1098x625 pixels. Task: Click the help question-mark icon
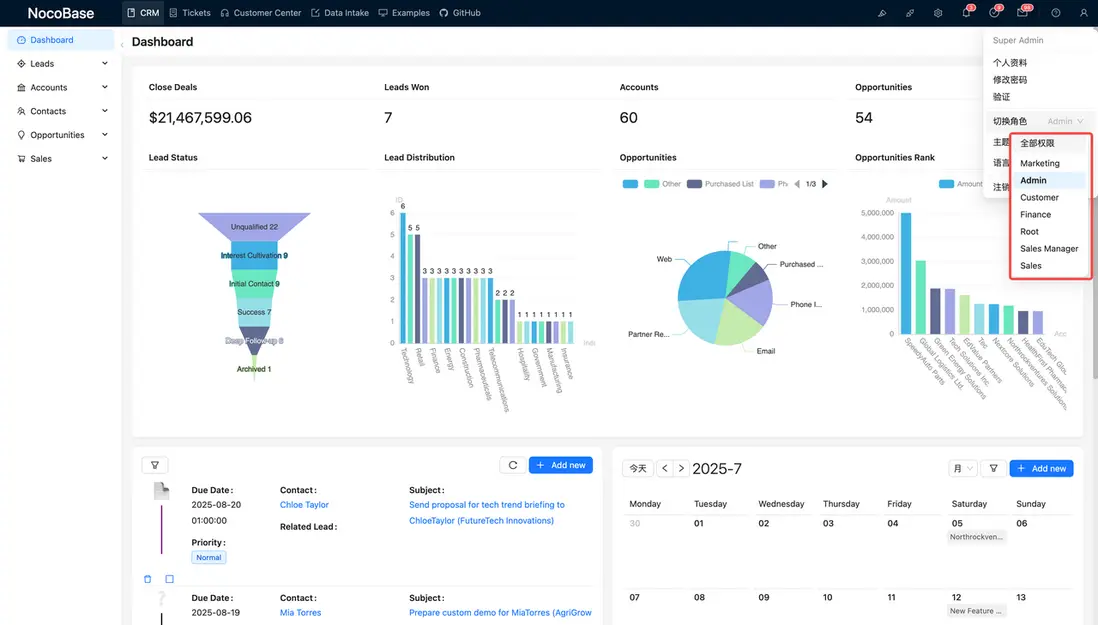pyautogui.click(x=1054, y=13)
